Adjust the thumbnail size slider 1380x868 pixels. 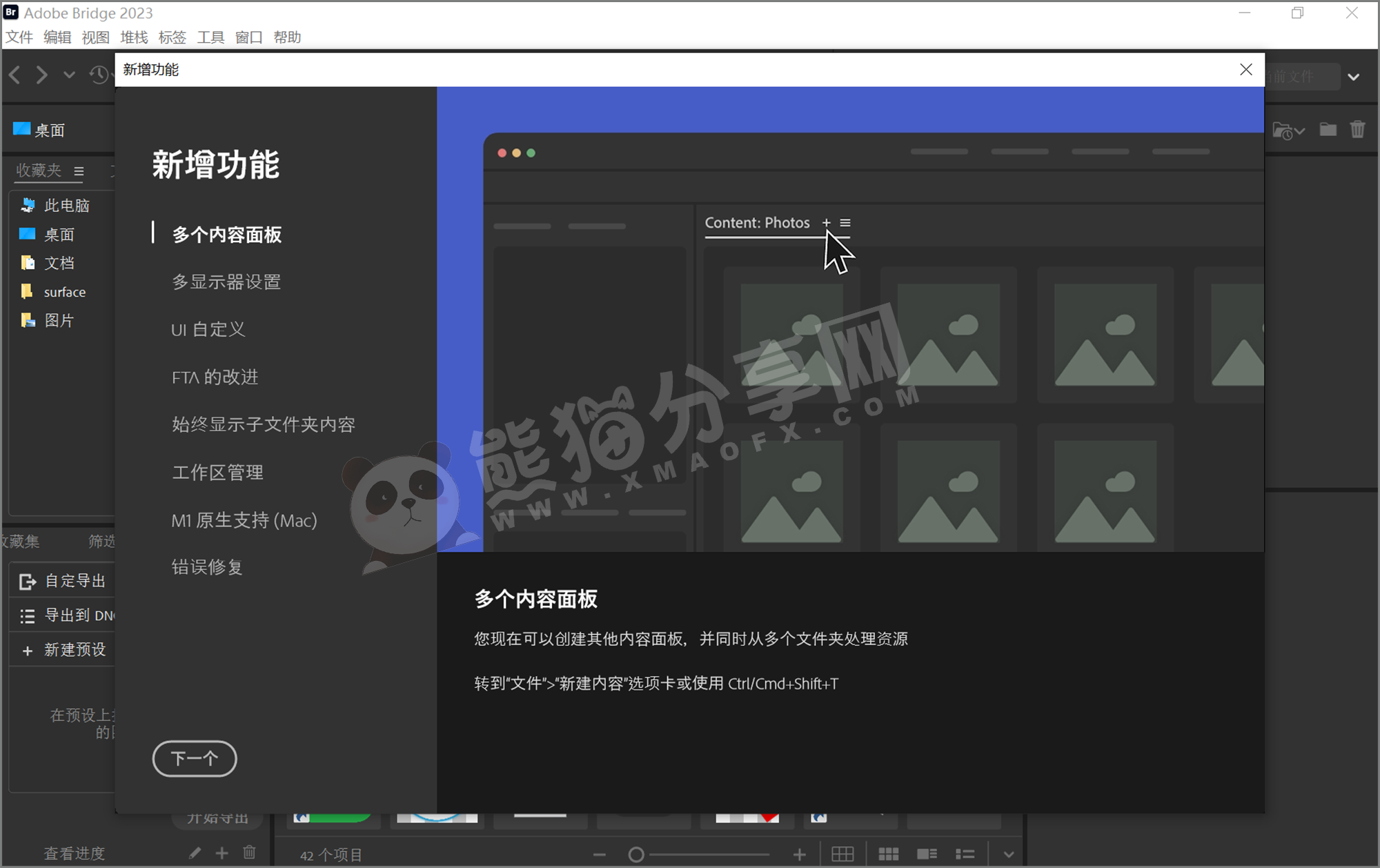tap(635, 853)
